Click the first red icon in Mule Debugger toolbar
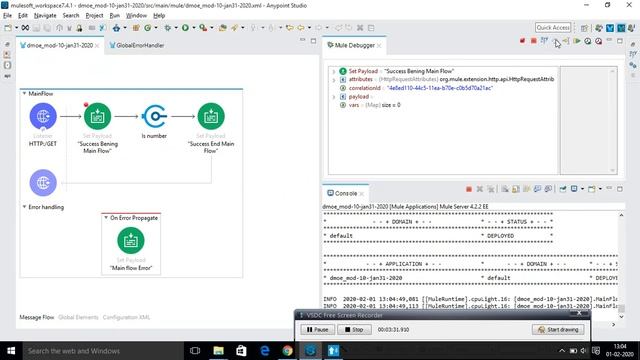640x360 pixels. tap(522, 41)
